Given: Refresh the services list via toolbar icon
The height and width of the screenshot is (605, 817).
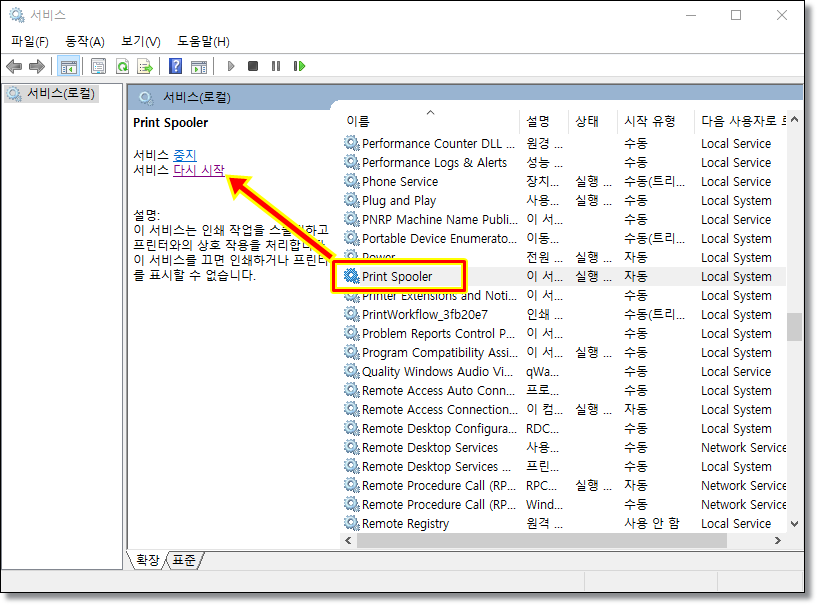Looking at the screenshot, I should click(122, 66).
